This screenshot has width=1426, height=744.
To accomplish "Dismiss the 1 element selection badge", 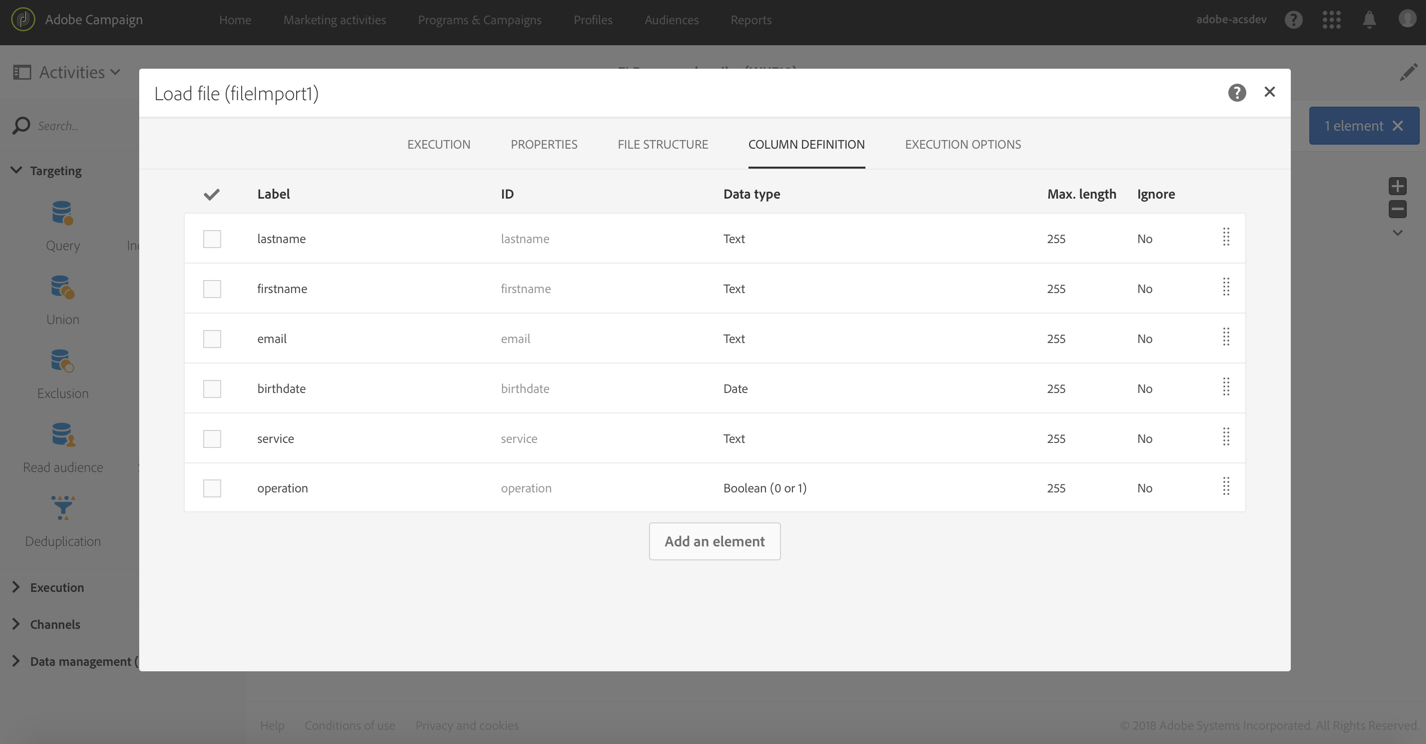I will click(x=1398, y=126).
